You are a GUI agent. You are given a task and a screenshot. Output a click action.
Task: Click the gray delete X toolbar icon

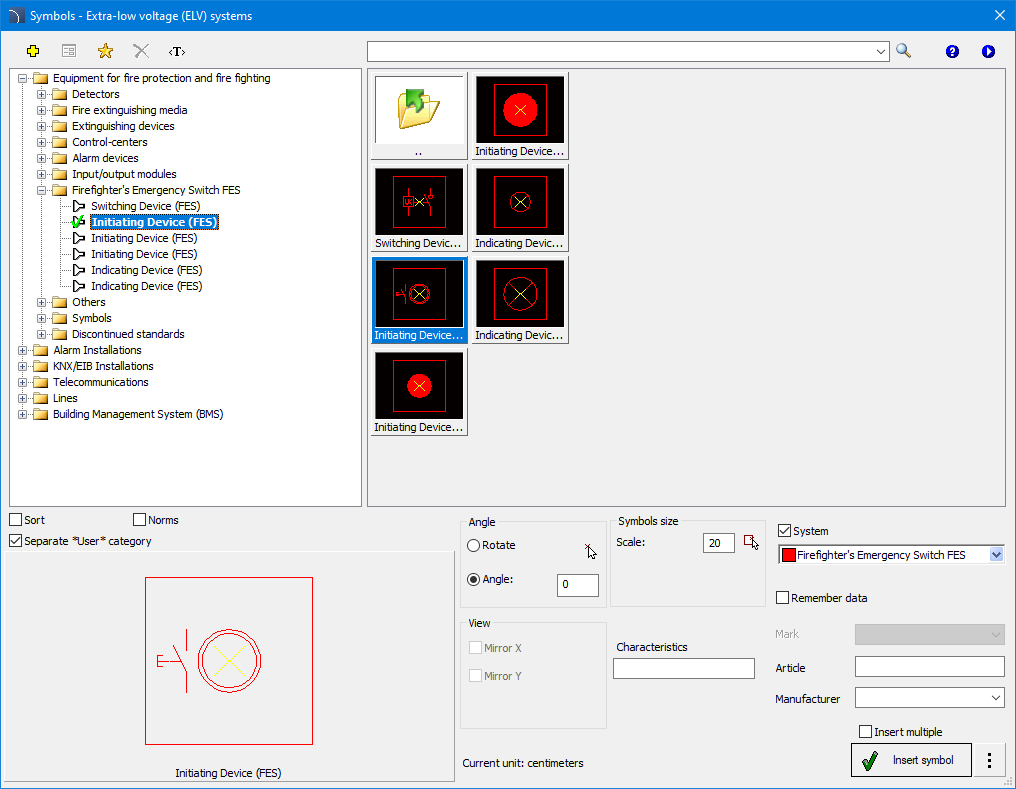pos(141,51)
